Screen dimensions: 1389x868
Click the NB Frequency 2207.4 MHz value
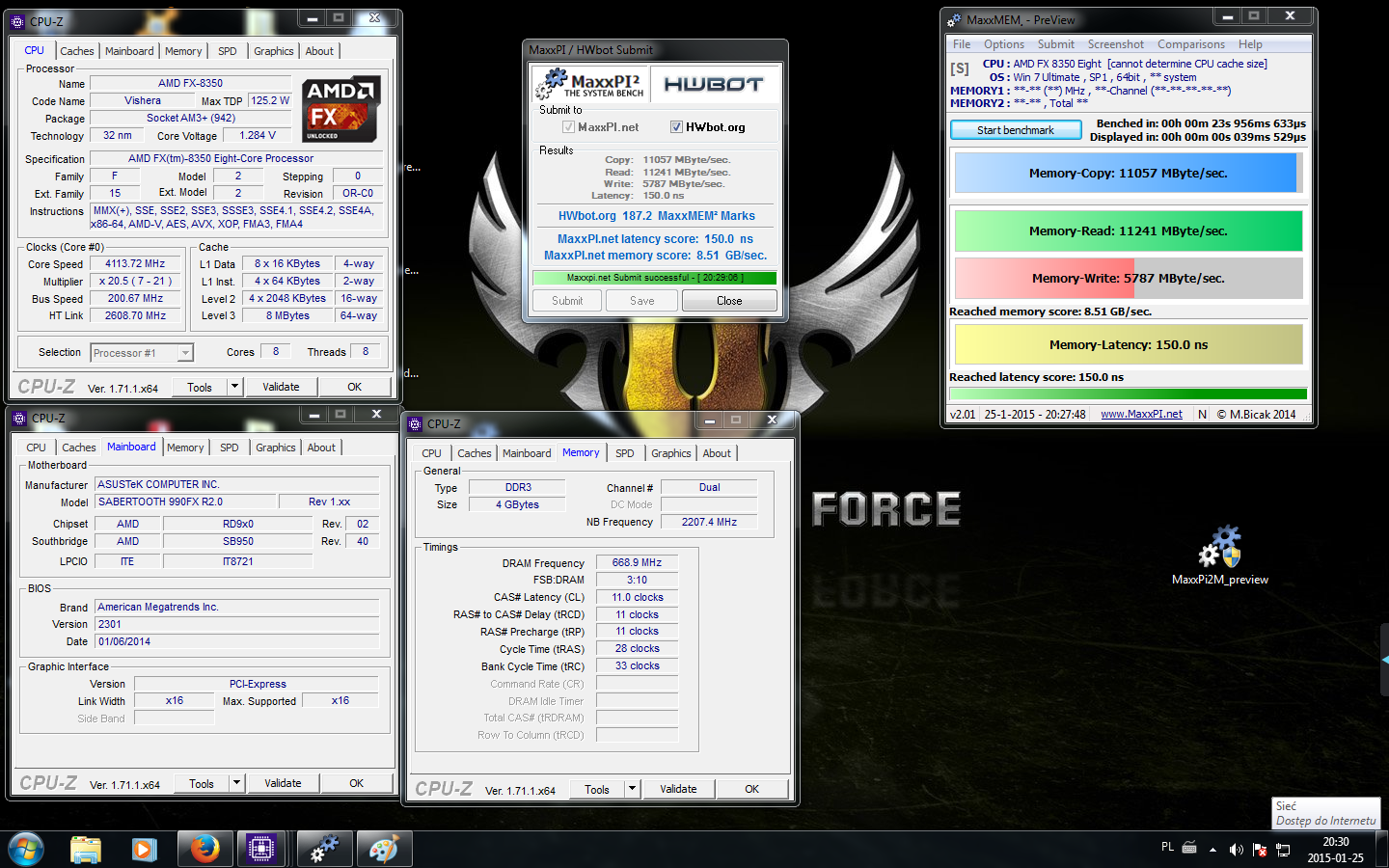tap(709, 522)
